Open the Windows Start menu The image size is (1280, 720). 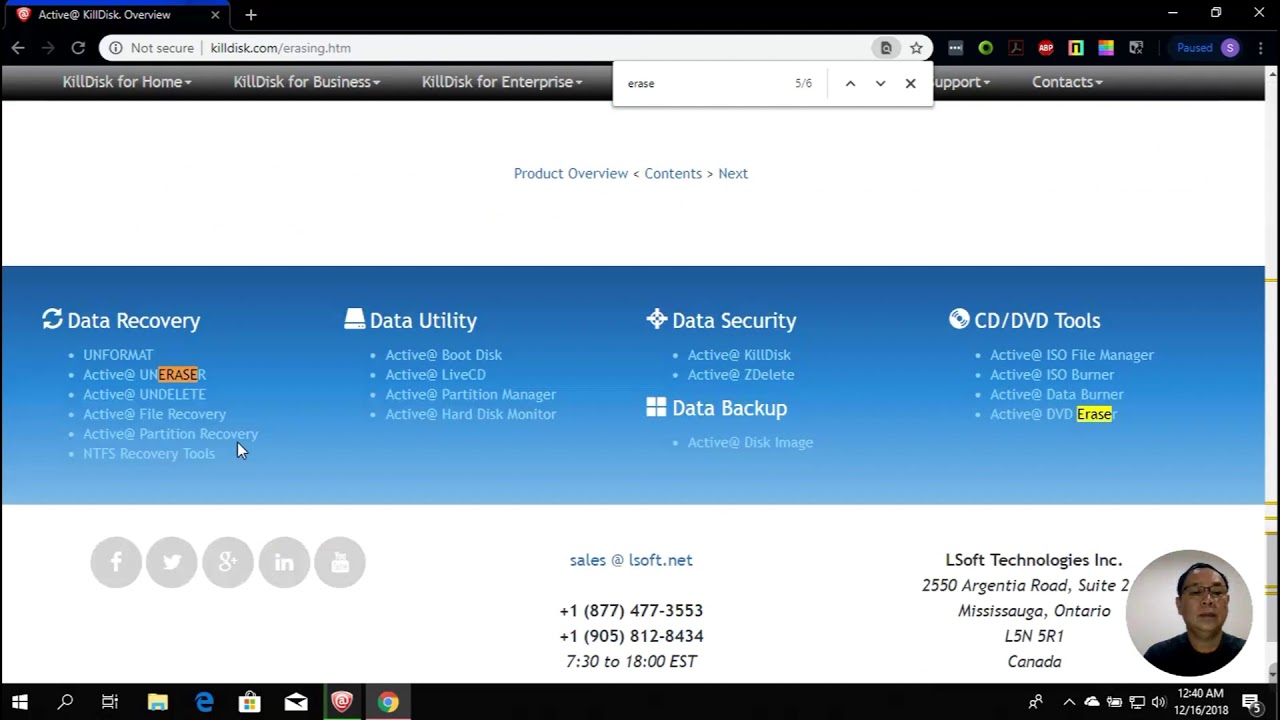pos(20,702)
